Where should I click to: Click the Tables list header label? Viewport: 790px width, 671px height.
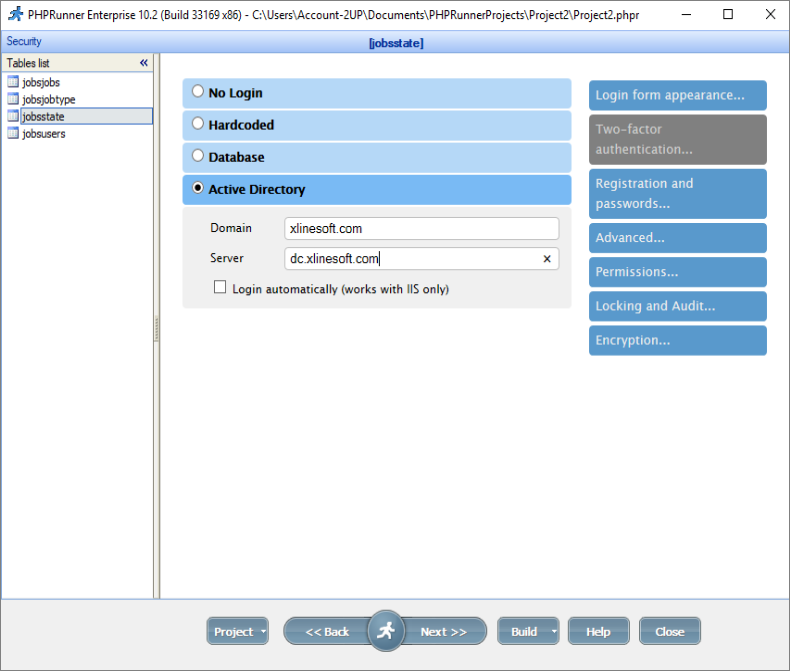[28, 63]
